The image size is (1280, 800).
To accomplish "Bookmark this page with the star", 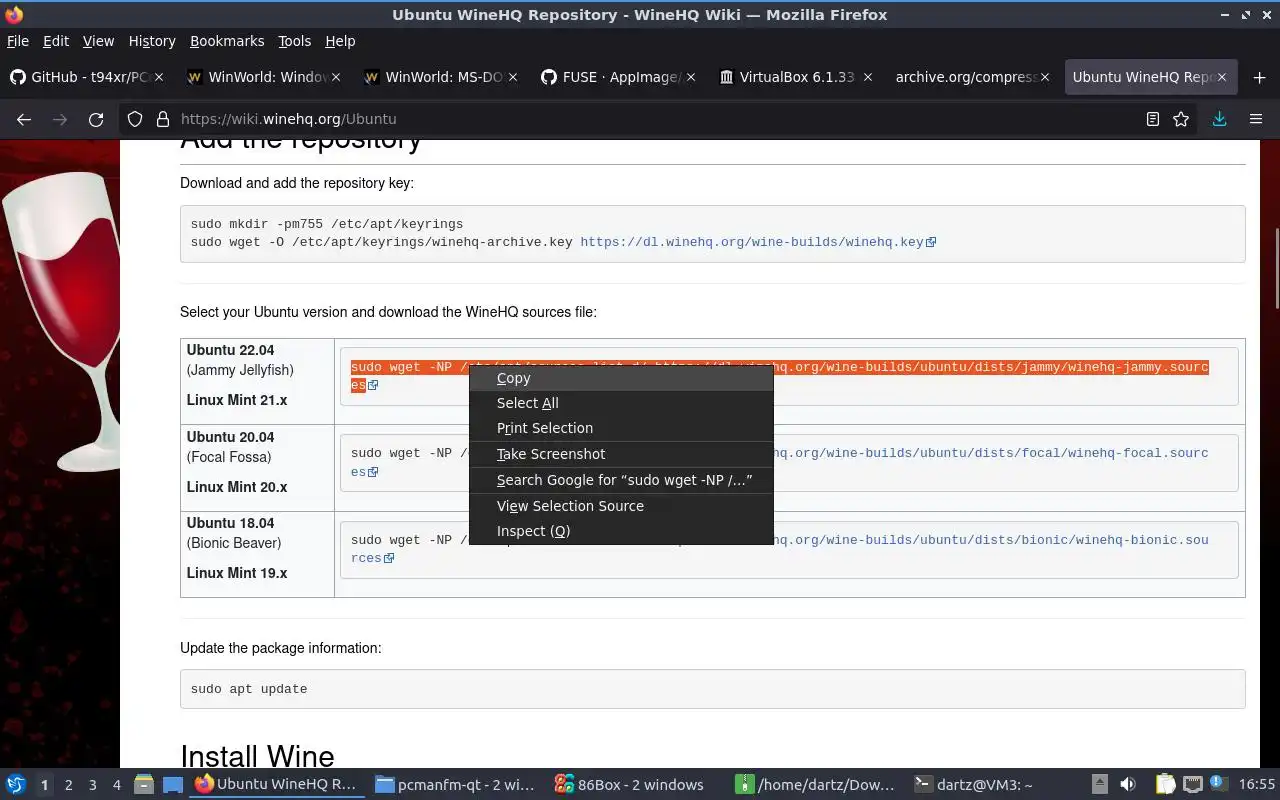I will (x=1181, y=119).
